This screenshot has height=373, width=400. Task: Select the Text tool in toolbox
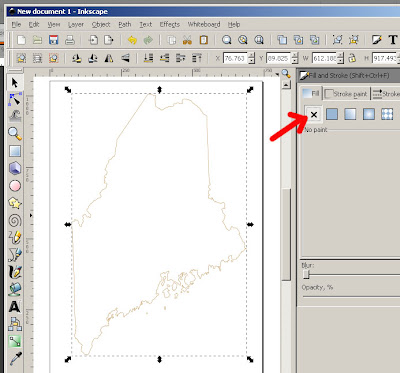(x=15, y=307)
